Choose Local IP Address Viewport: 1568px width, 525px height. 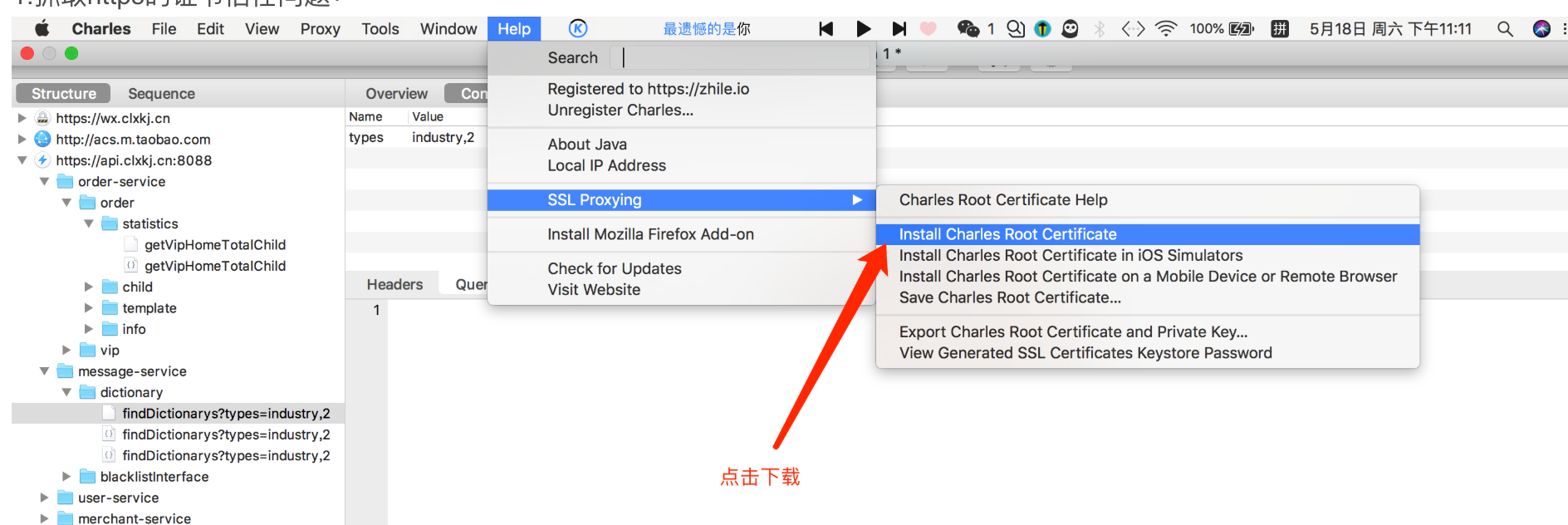pyautogui.click(x=681, y=165)
